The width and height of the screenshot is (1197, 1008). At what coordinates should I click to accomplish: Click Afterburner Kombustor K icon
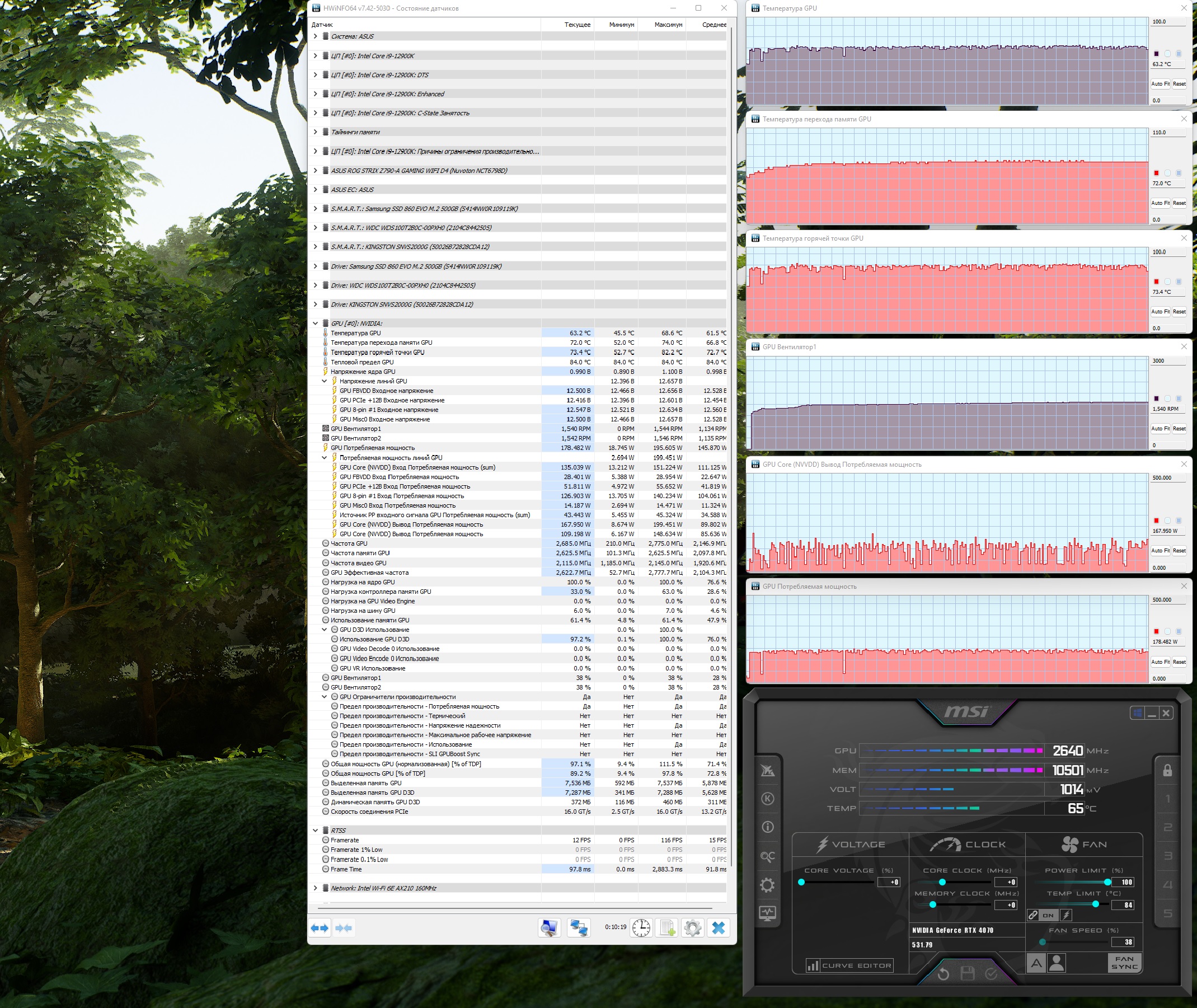(767, 799)
